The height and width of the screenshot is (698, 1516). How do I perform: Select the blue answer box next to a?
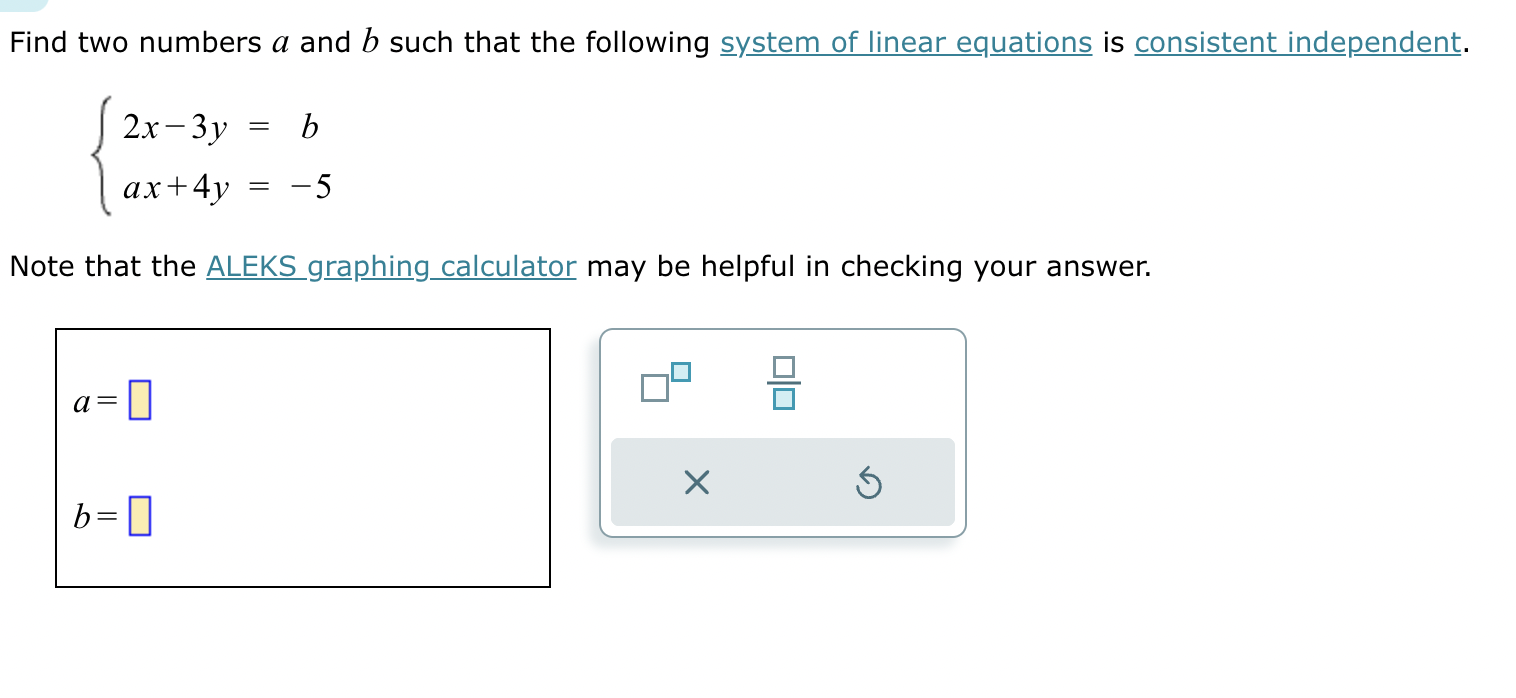click(x=138, y=401)
